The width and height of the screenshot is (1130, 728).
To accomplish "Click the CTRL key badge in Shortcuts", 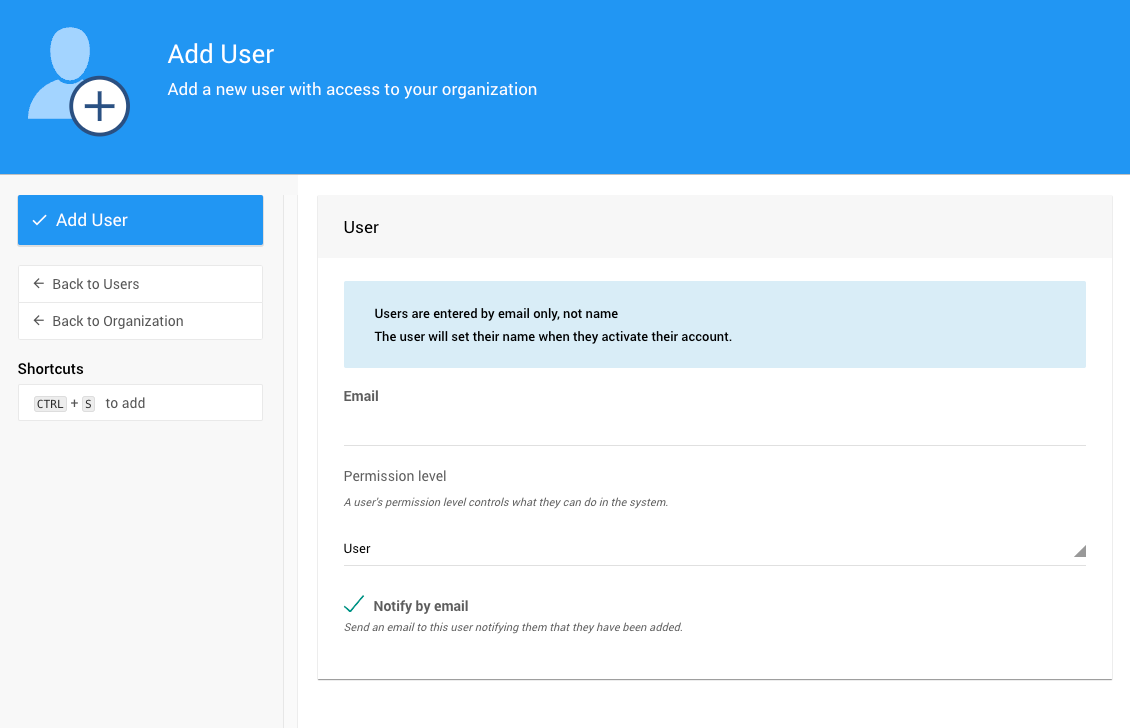I will point(50,404).
